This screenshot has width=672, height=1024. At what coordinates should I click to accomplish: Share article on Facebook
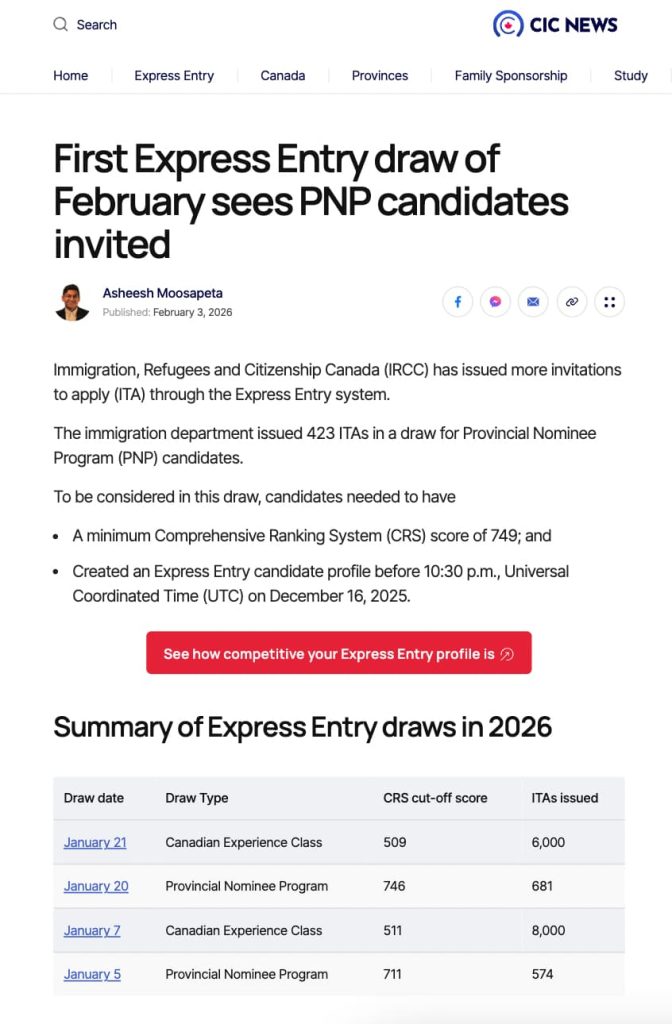click(x=457, y=301)
